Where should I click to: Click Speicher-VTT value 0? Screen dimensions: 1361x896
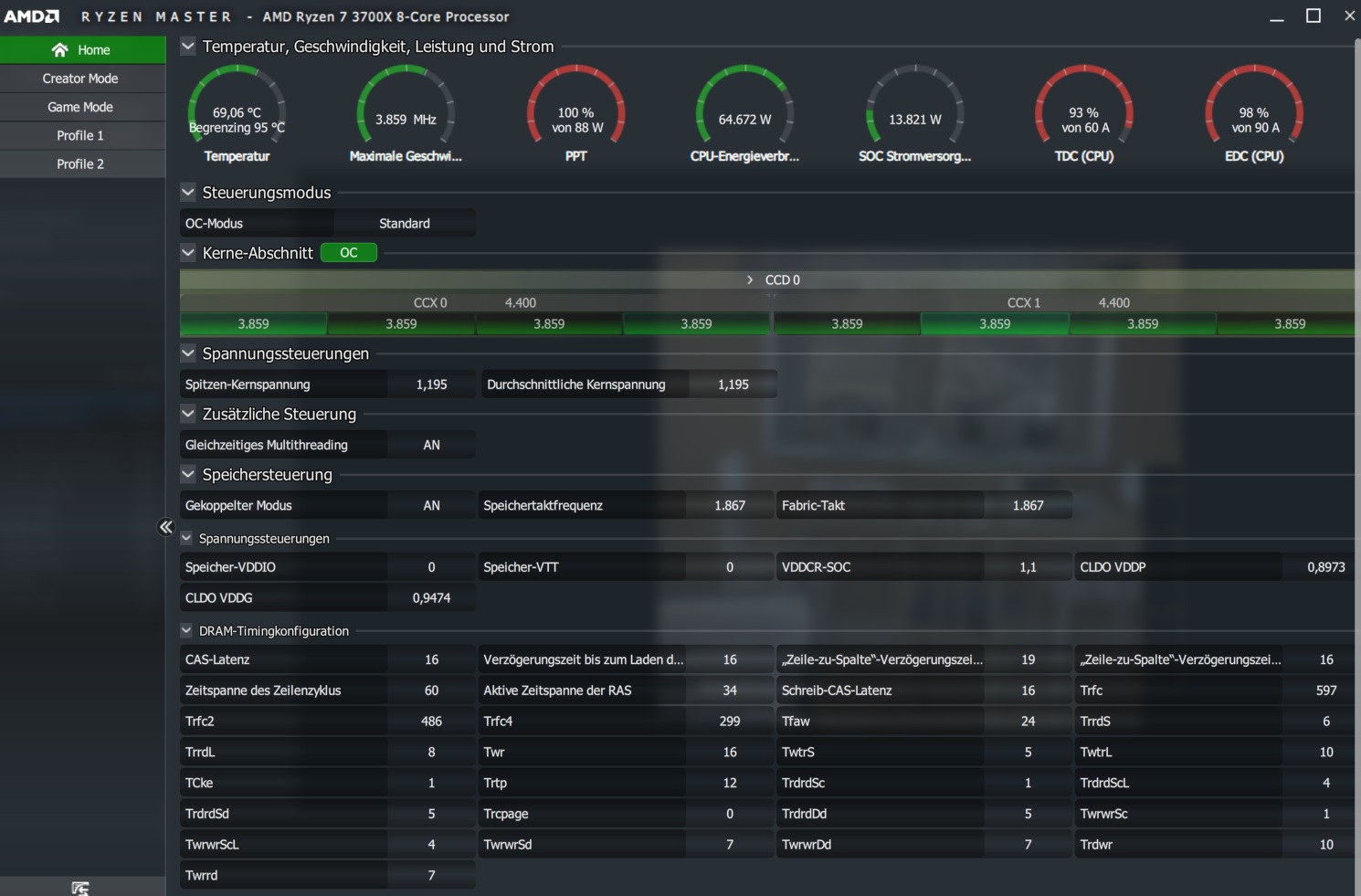[x=730, y=567]
